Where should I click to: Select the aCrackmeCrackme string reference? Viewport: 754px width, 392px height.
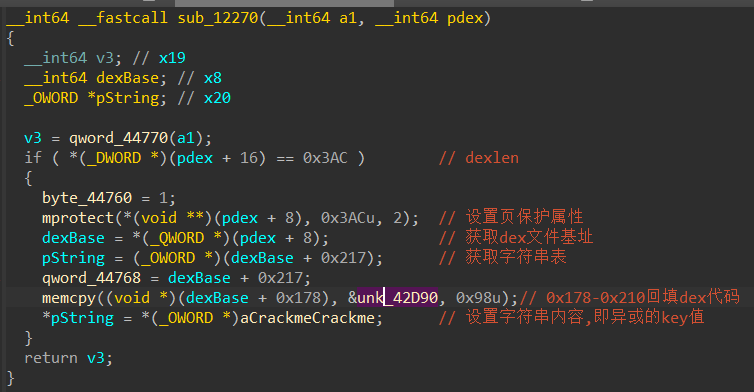[307, 318]
